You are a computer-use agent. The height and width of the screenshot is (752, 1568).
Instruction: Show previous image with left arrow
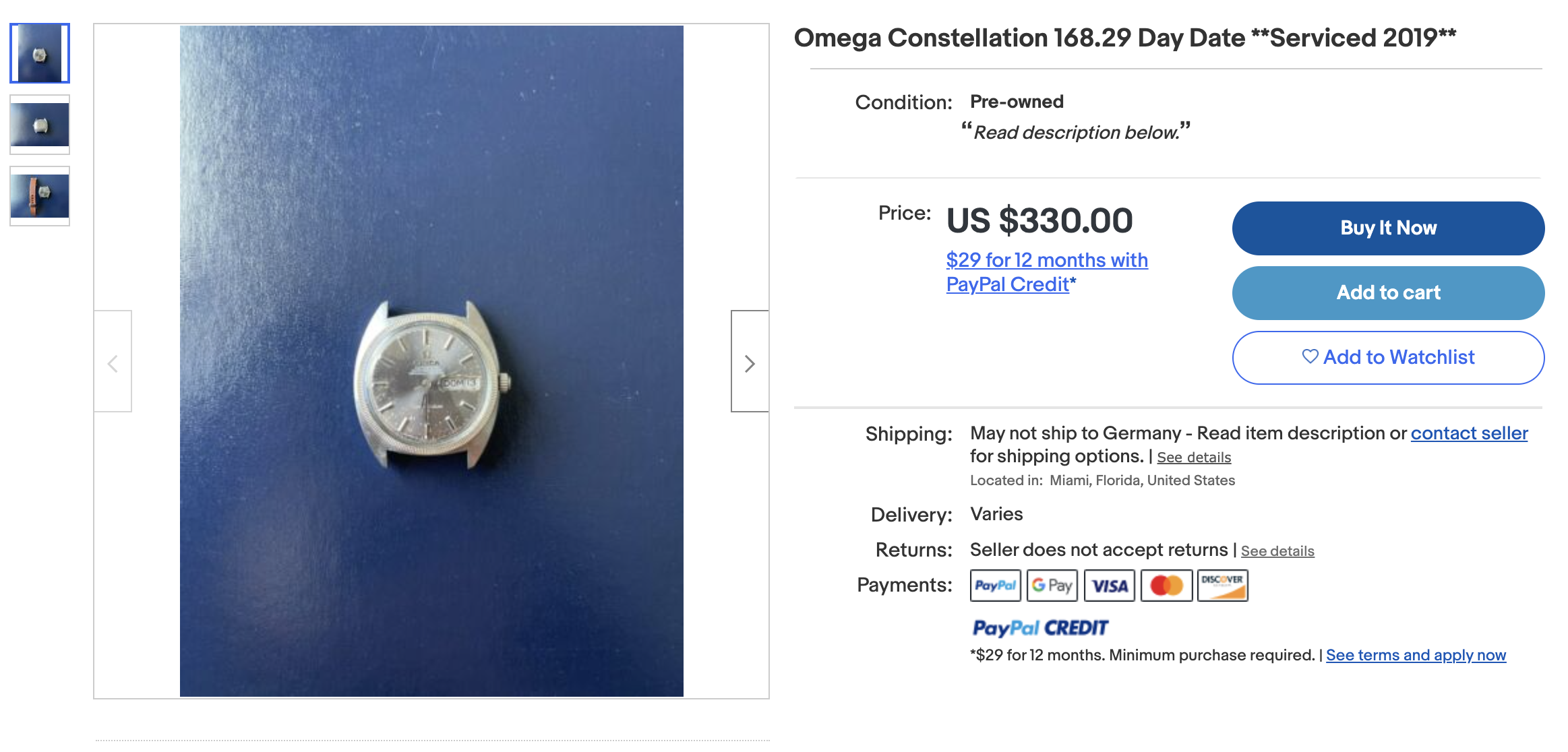pyautogui.click(x=113, y=363)
